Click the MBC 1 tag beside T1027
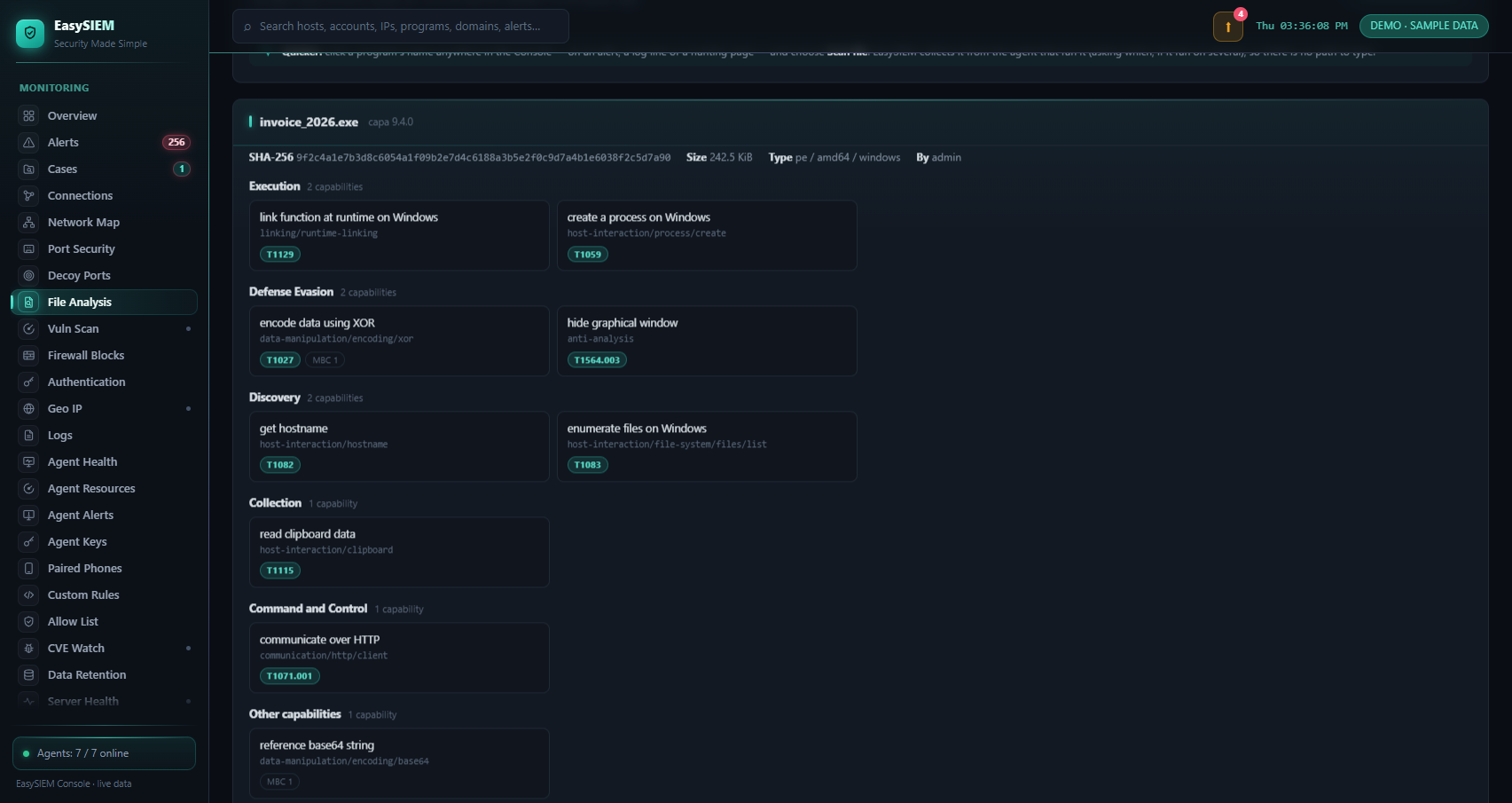 click(x=325, y=360)
